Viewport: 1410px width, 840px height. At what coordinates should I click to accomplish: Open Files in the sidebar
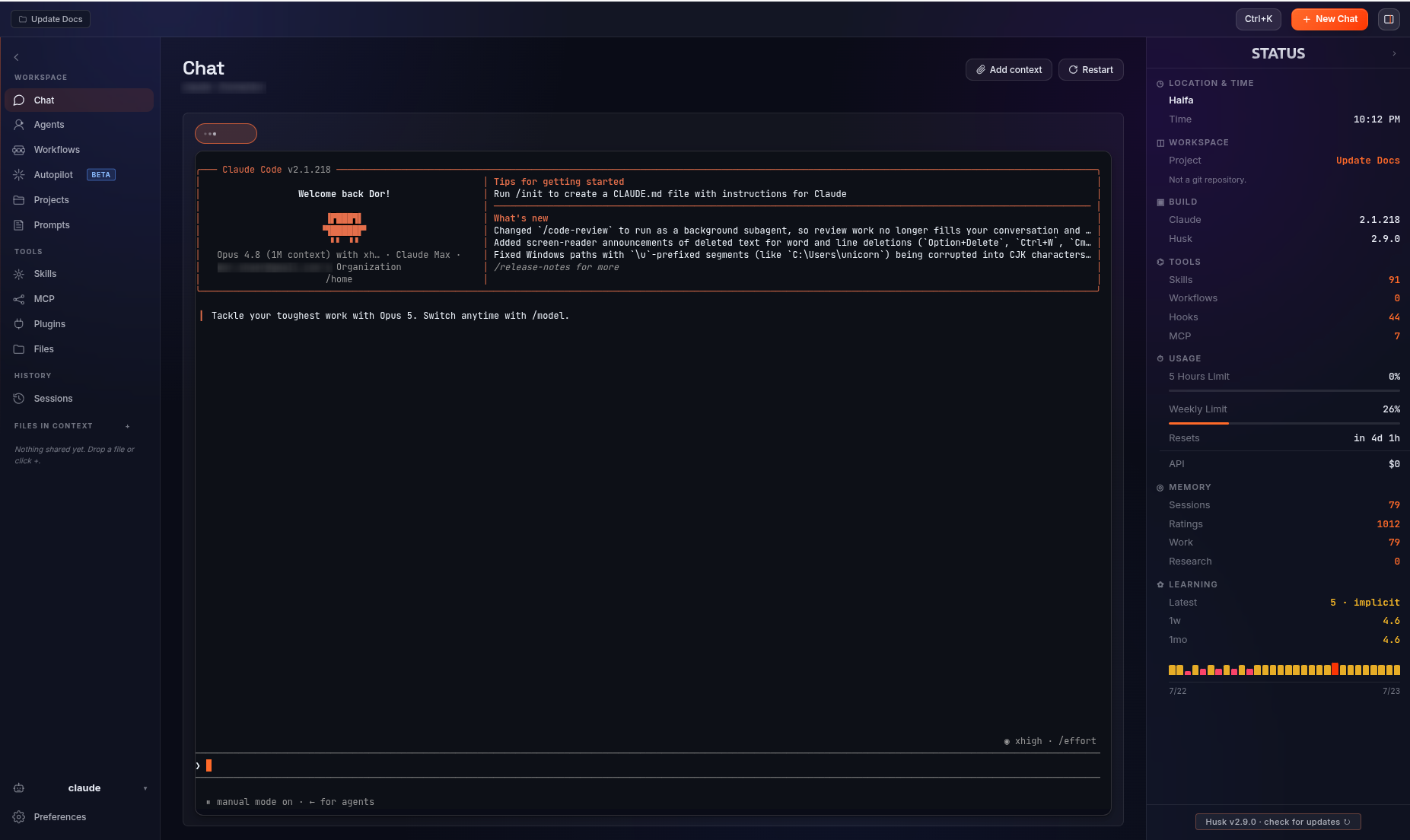[79, 349]
